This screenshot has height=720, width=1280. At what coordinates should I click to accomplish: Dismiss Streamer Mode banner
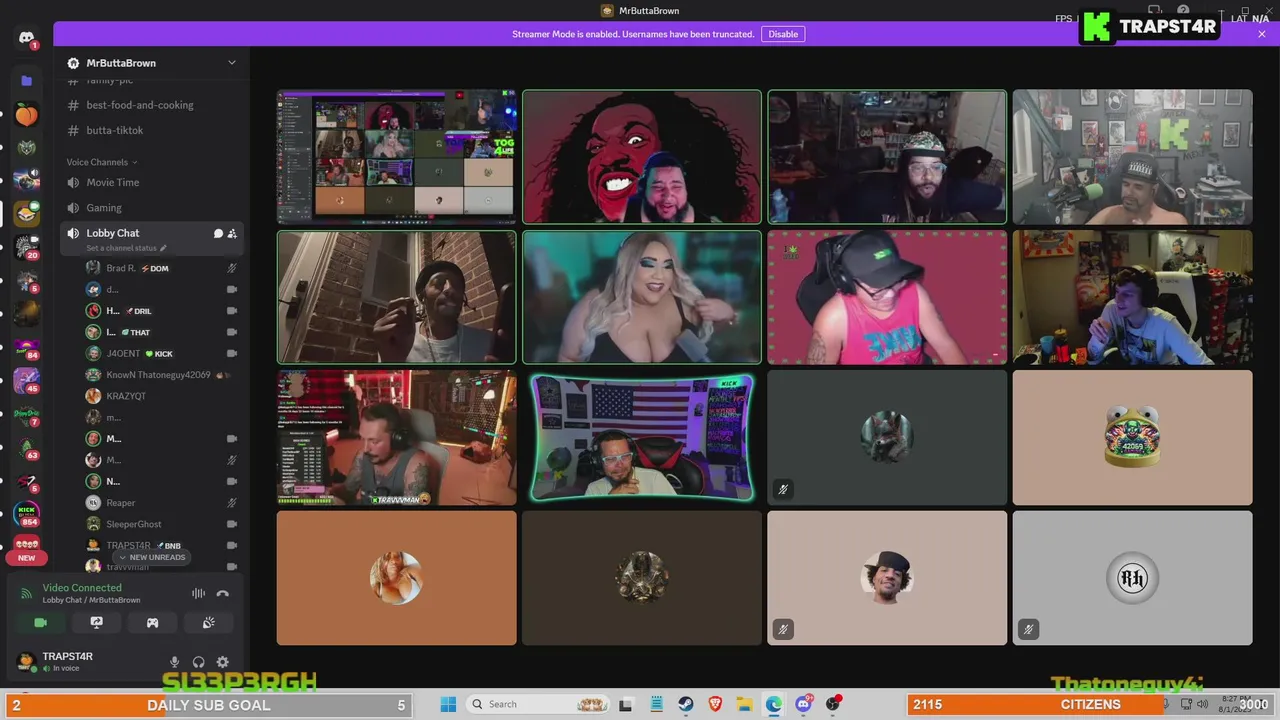(1262, 34)
